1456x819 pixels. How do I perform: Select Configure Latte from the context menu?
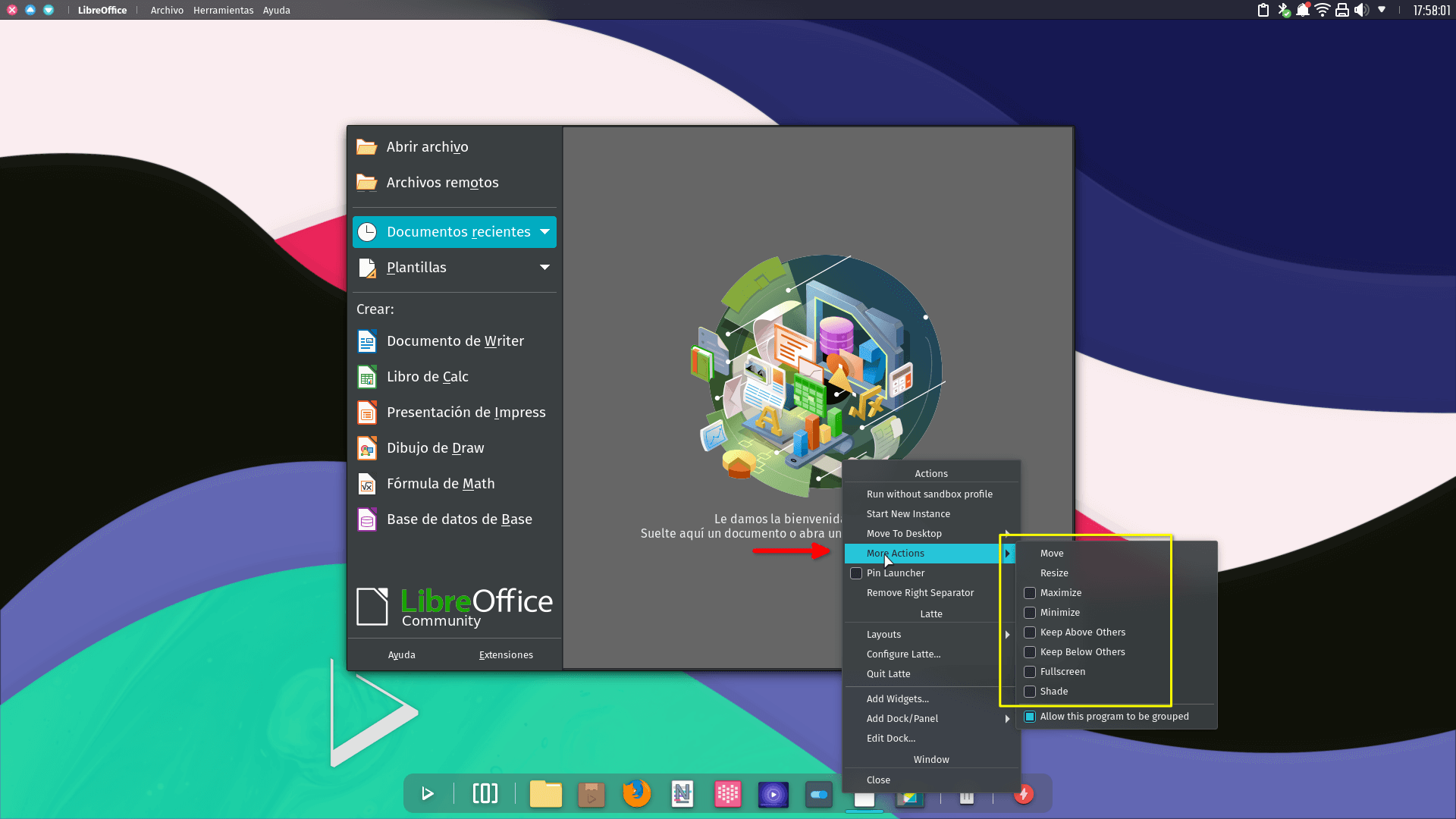pyautogui.click(x=904, y=654)
